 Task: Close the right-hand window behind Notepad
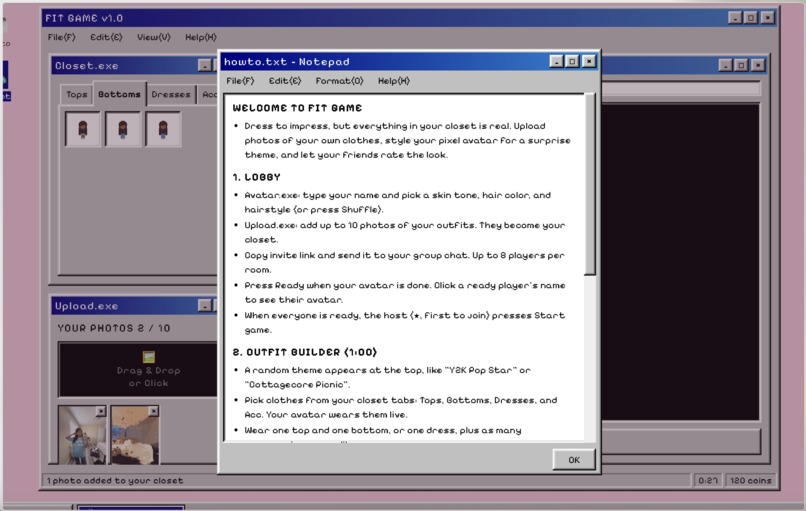pyautogui.click(x=758, y=65)
